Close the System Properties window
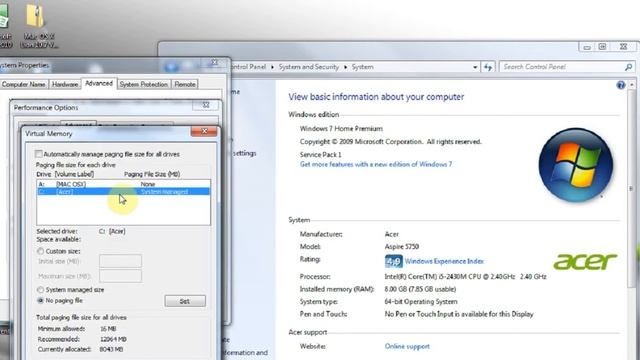 [214, 62]
